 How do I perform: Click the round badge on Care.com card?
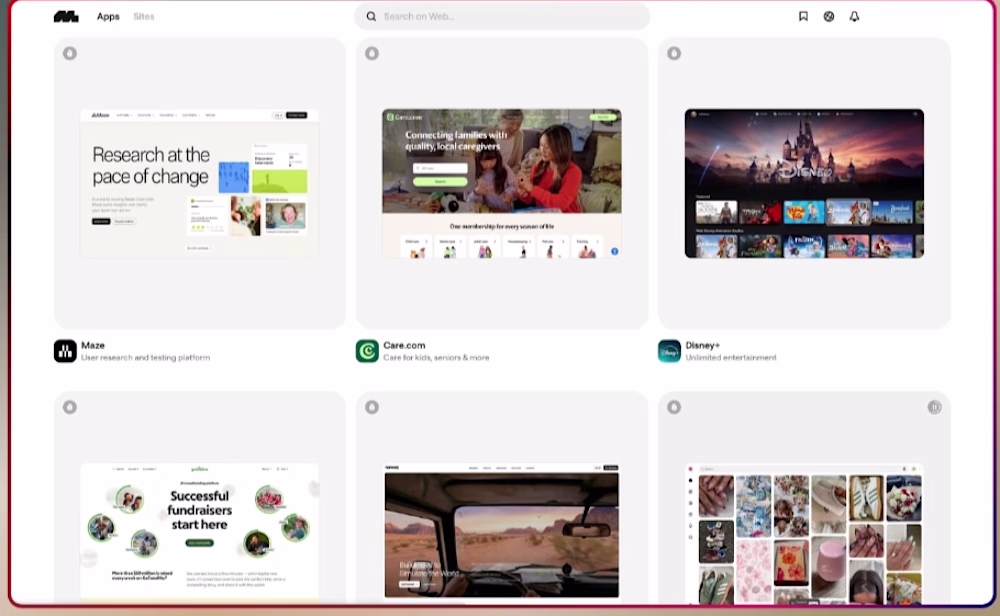372,54
